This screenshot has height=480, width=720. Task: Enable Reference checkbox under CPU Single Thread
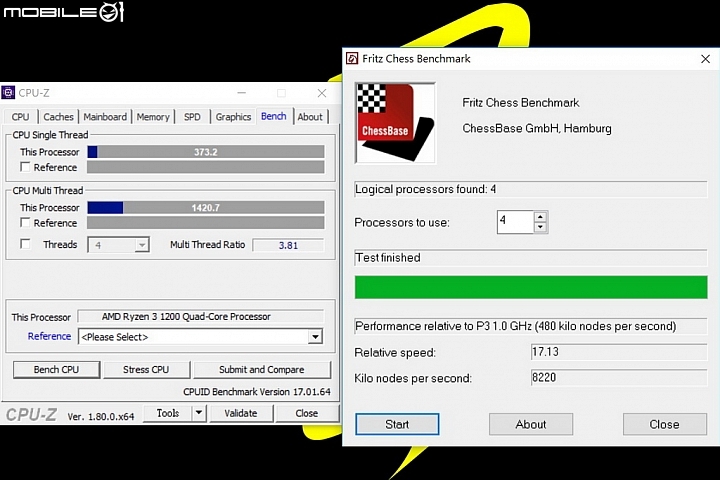25,167
